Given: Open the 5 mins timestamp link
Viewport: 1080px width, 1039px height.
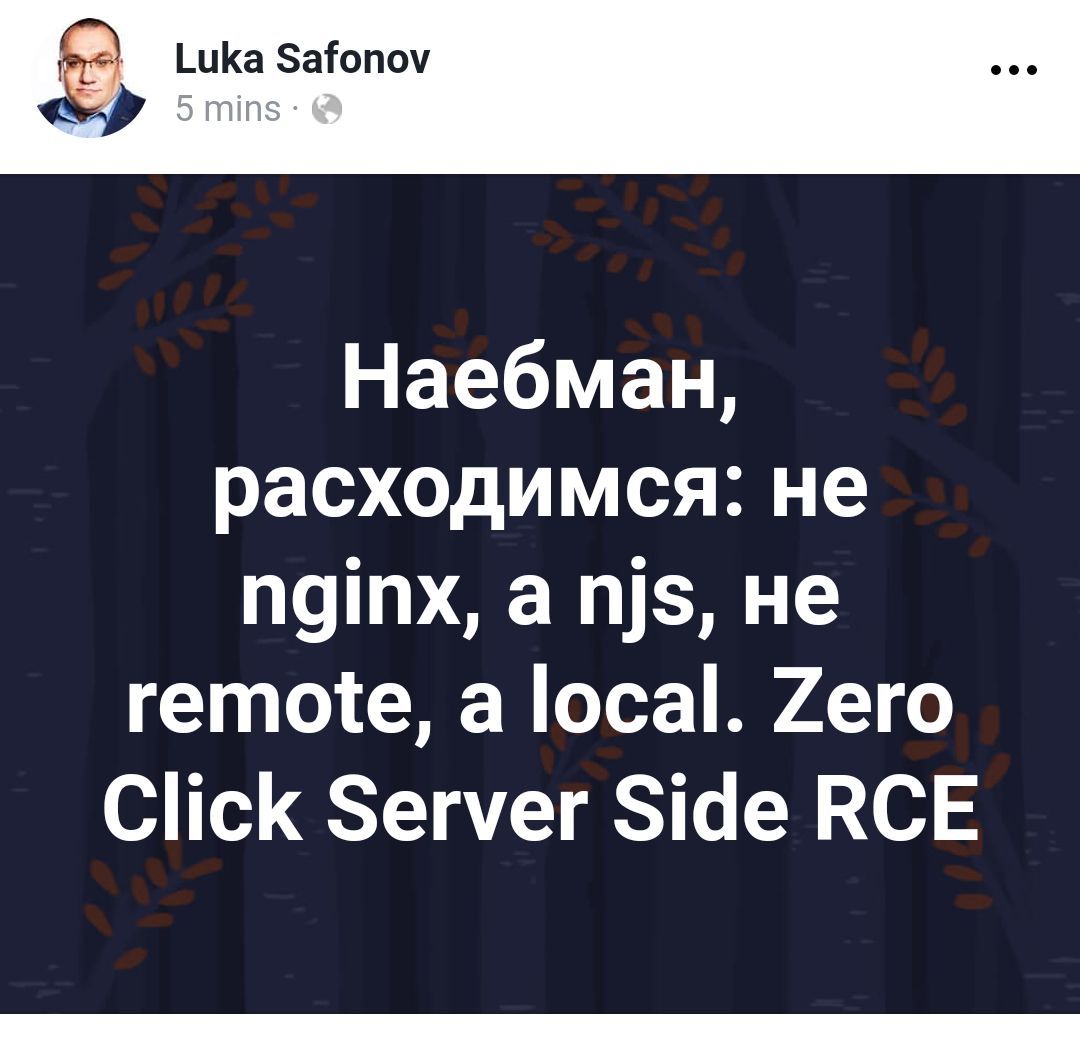Looking at the screenshot, I should click(x=228, y=110).
